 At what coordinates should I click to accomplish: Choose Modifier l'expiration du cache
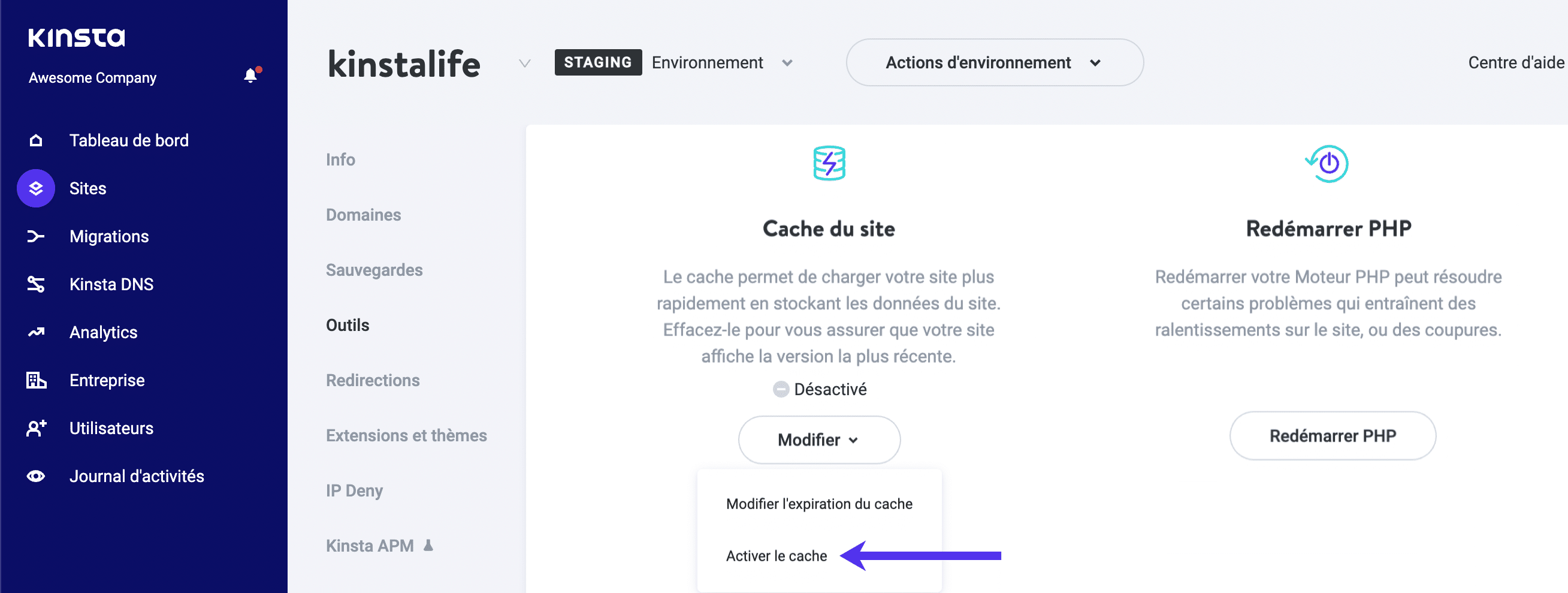click(x=818, y=504)
